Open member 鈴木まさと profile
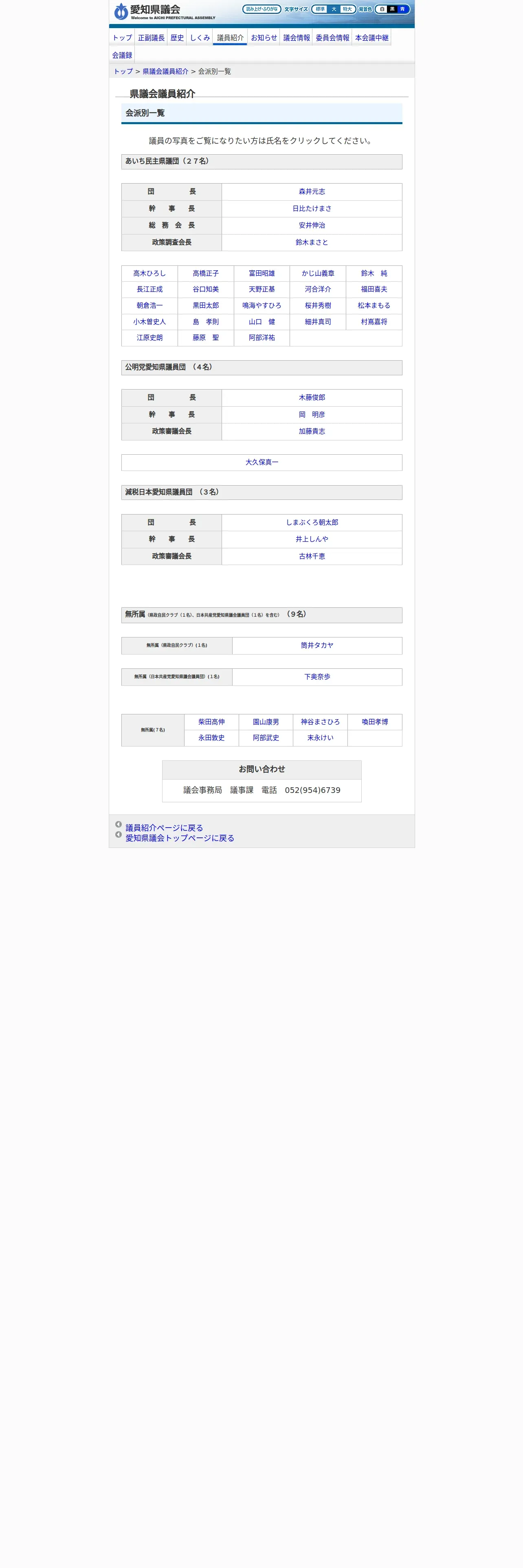 point(312,242)
